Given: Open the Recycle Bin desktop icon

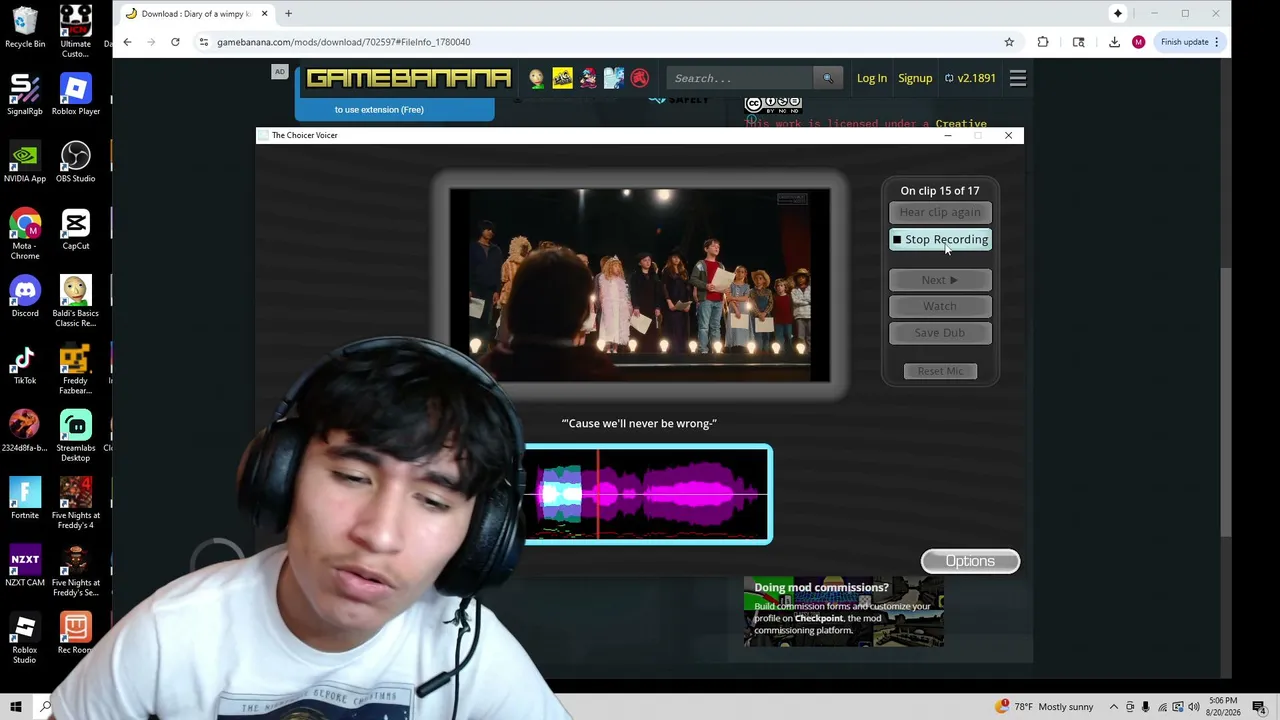Looking at the screenshot, I should coord(25,27).
